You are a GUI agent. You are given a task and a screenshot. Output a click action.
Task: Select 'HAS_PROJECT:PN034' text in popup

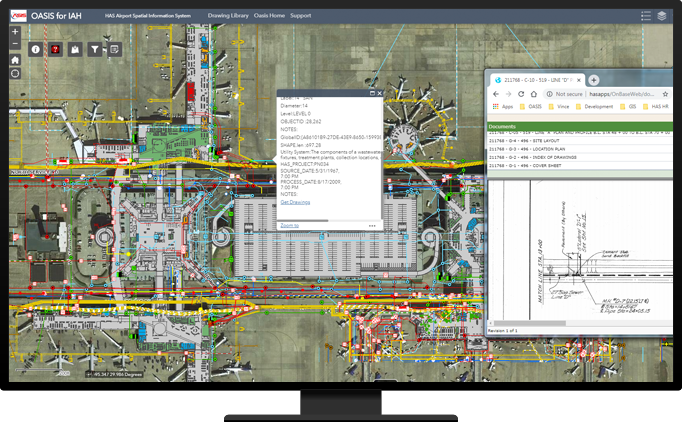(x=304, y=164)
